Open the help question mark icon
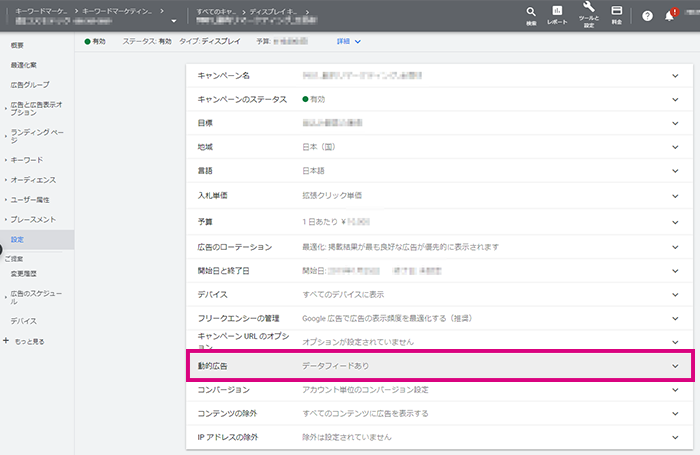Viewport: 700px width, 455px height. 647,16
